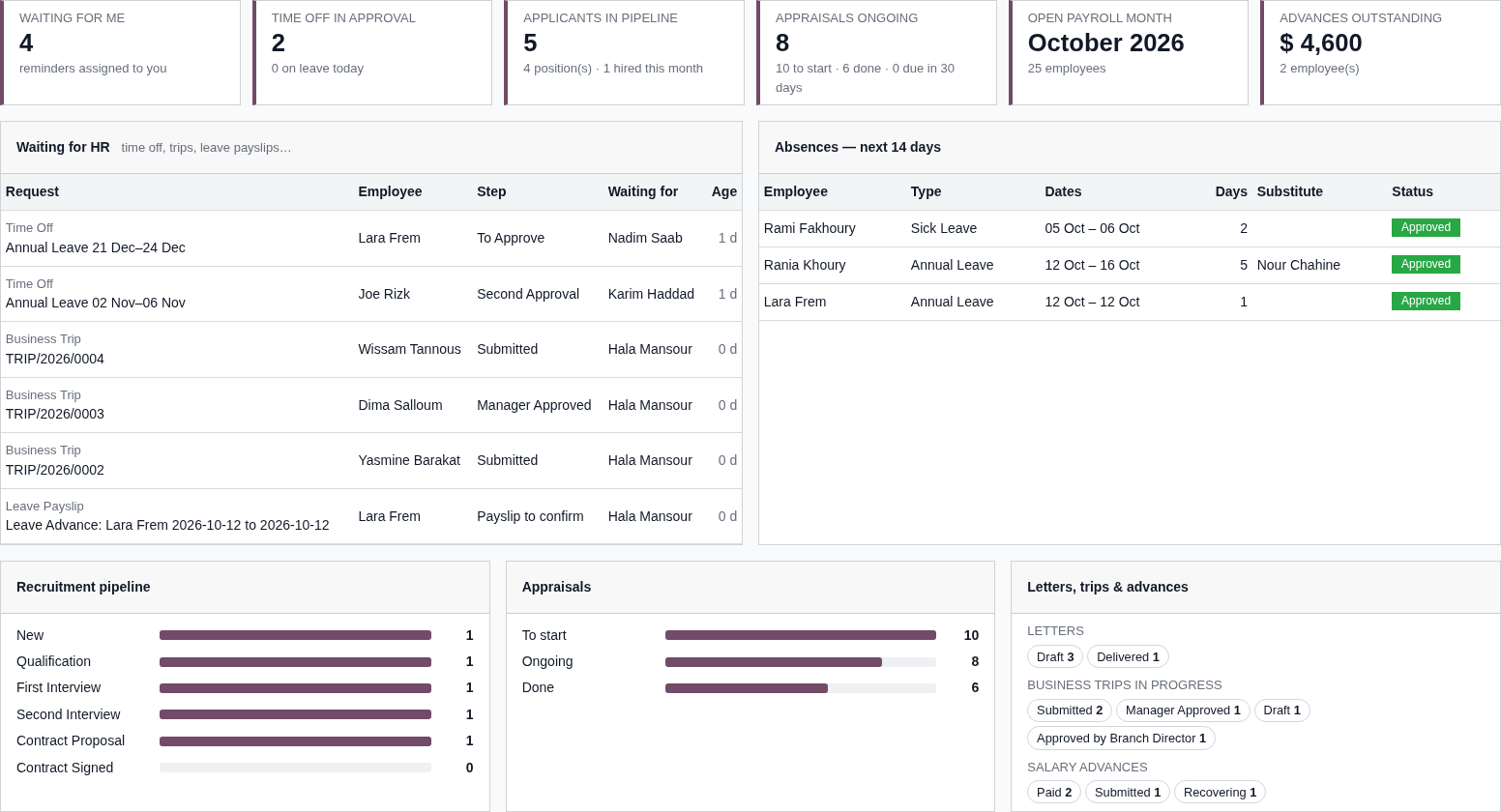The height and width of the screenshot is (812, 1501).
Task: Open business trip TRIP/2026/0004
Action: click(371, 349)
